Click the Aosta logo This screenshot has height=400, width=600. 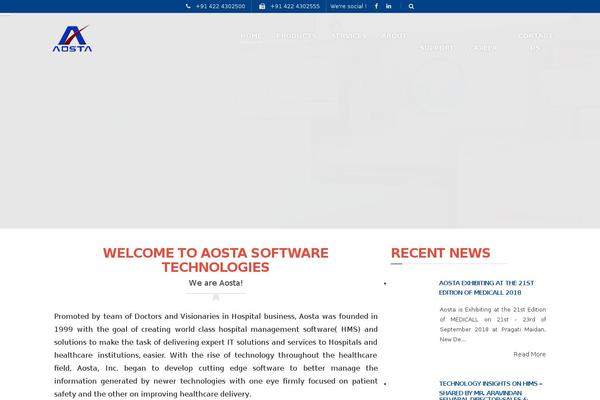(x=72, y=38)
